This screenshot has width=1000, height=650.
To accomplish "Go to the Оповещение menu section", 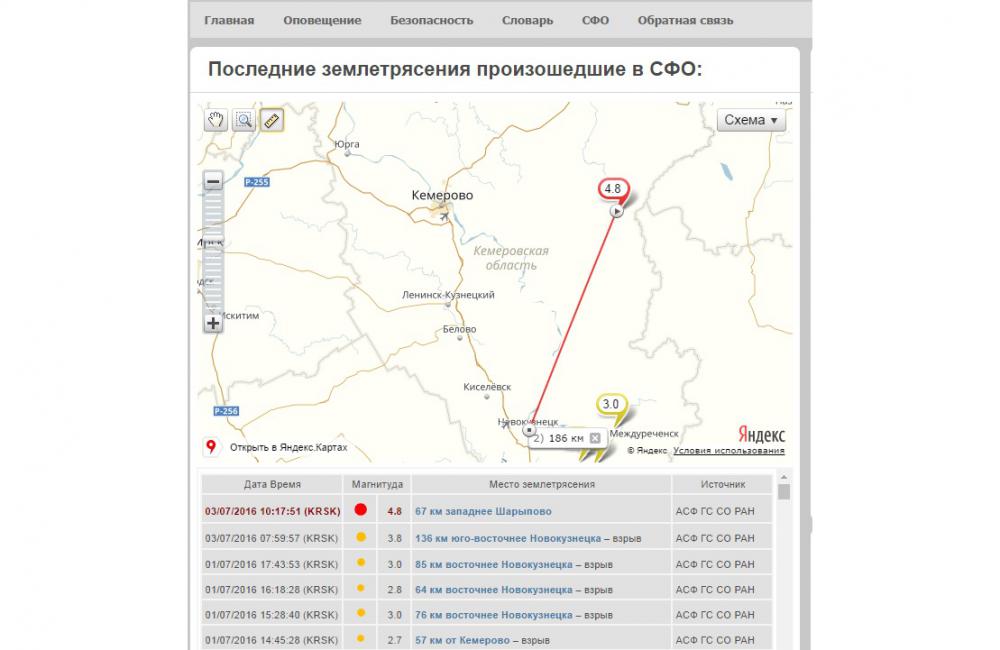I will [x=322, y=20].
